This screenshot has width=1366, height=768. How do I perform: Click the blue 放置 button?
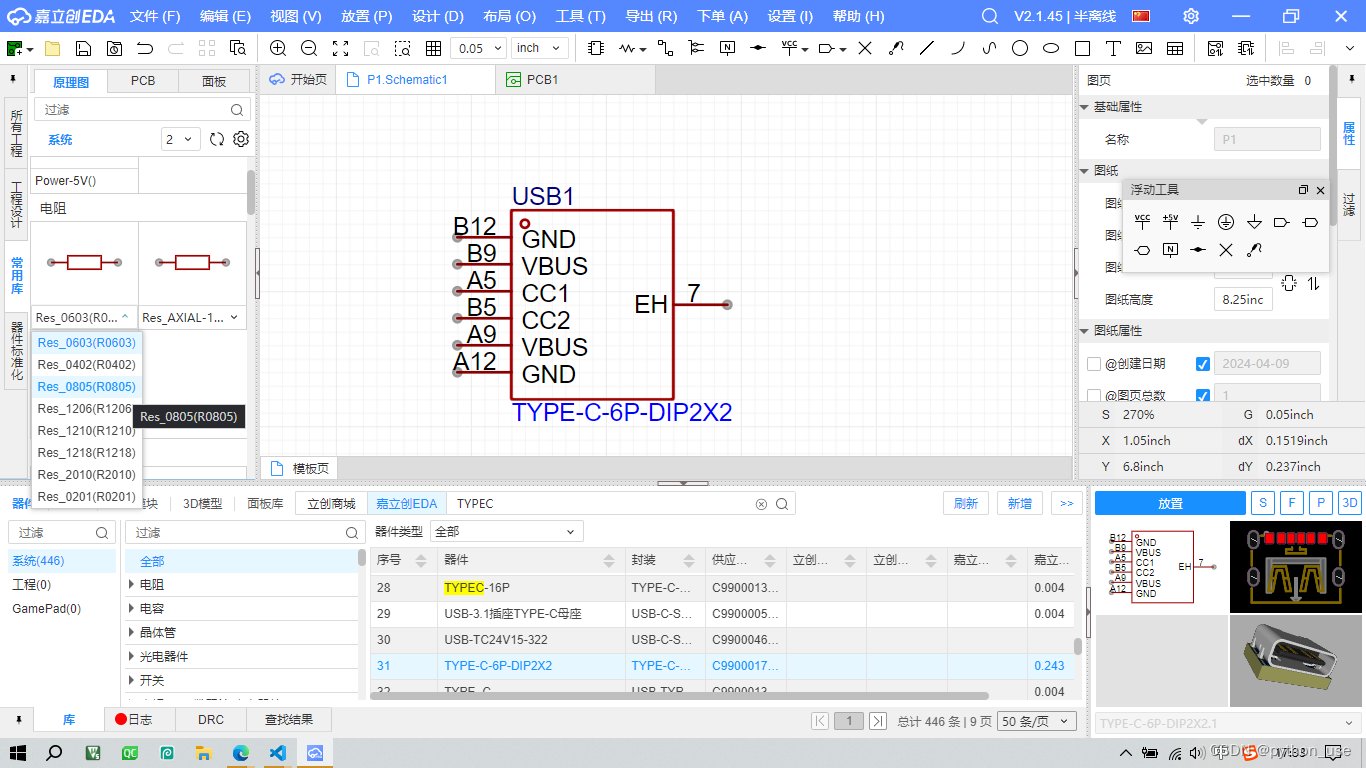(x=1170, y=503)
